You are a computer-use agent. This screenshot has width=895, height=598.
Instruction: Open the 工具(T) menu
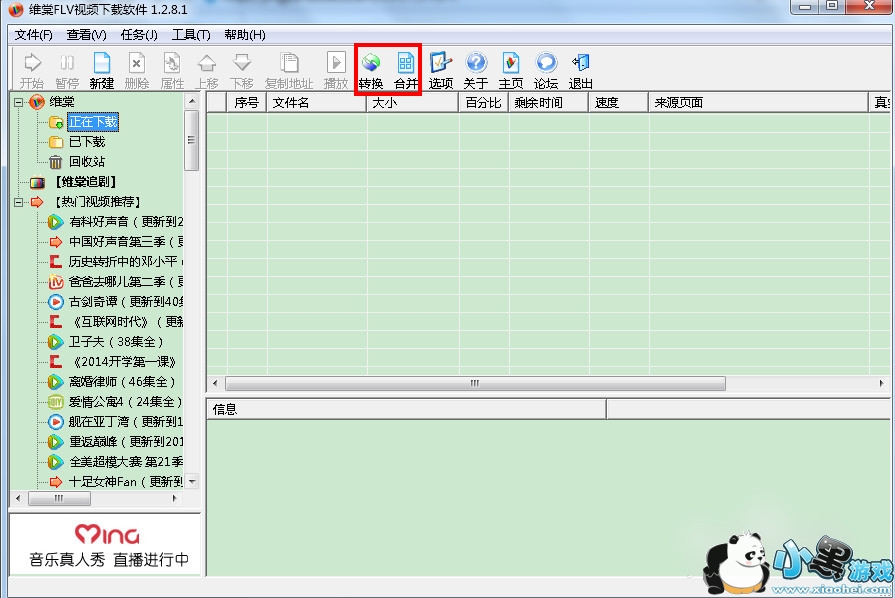pos(191,35)
